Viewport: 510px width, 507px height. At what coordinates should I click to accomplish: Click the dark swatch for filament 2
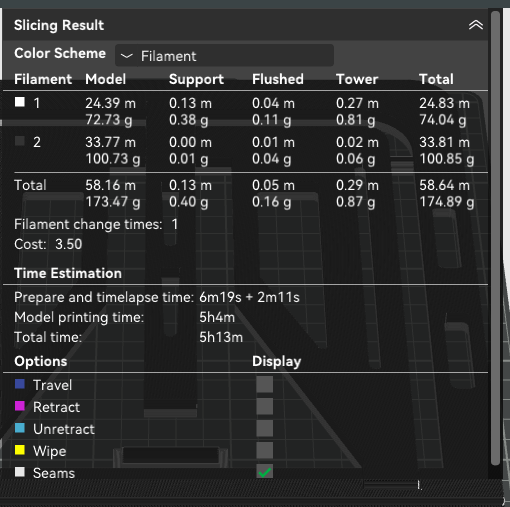click(20, 141)
